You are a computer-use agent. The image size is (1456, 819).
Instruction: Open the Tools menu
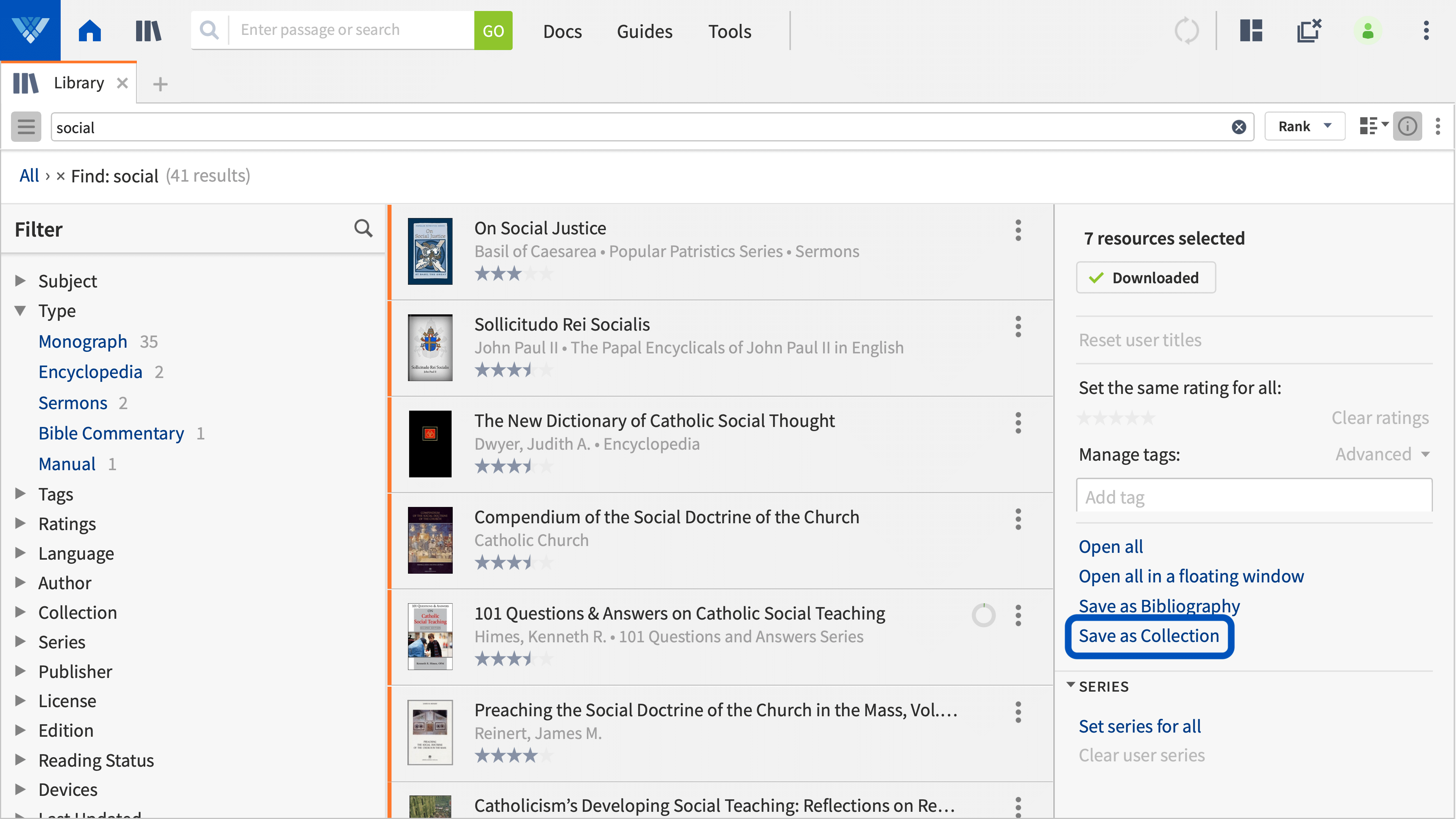point(730,31)
